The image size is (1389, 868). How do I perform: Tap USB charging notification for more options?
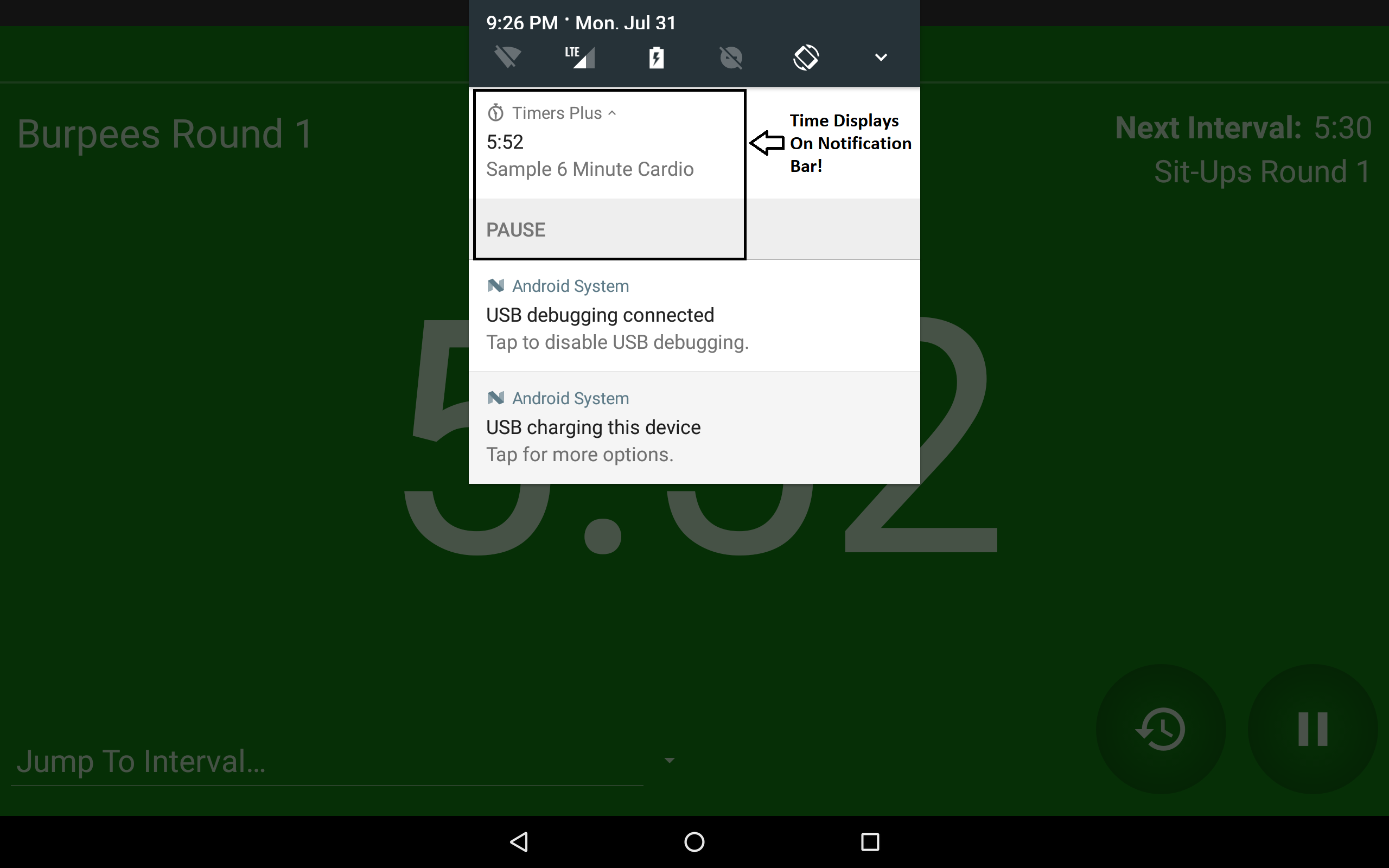coord(593,439)
